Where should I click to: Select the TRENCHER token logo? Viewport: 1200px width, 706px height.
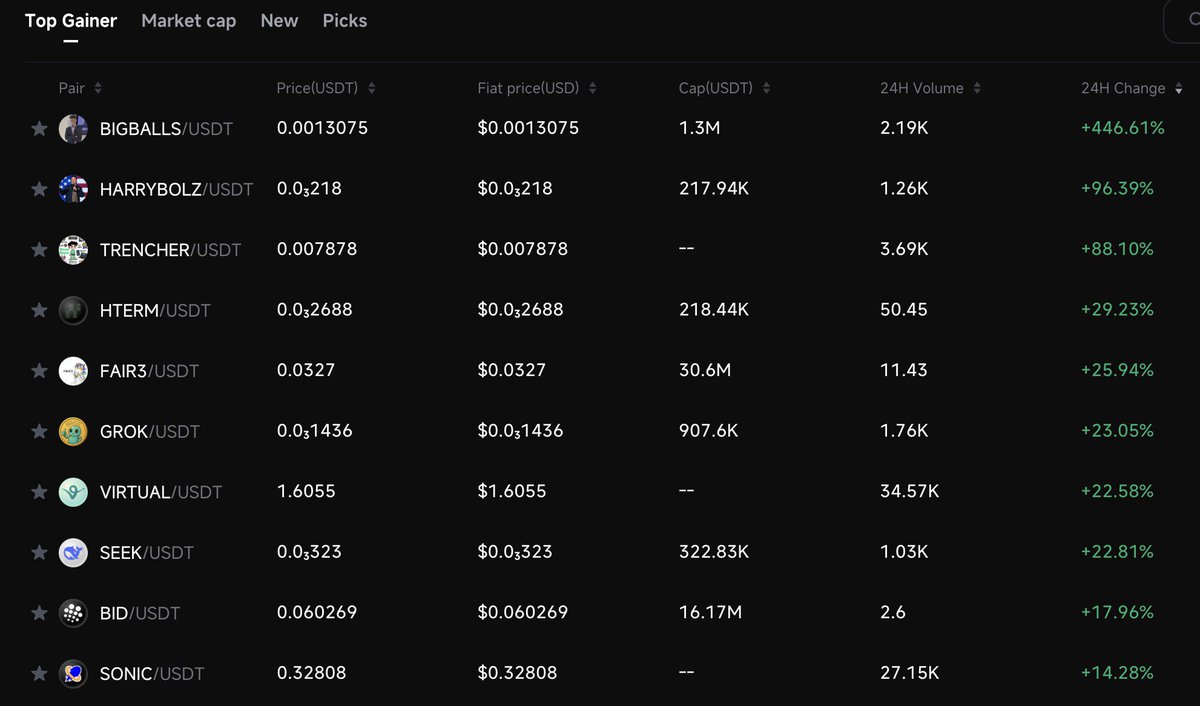pos(73,249)
